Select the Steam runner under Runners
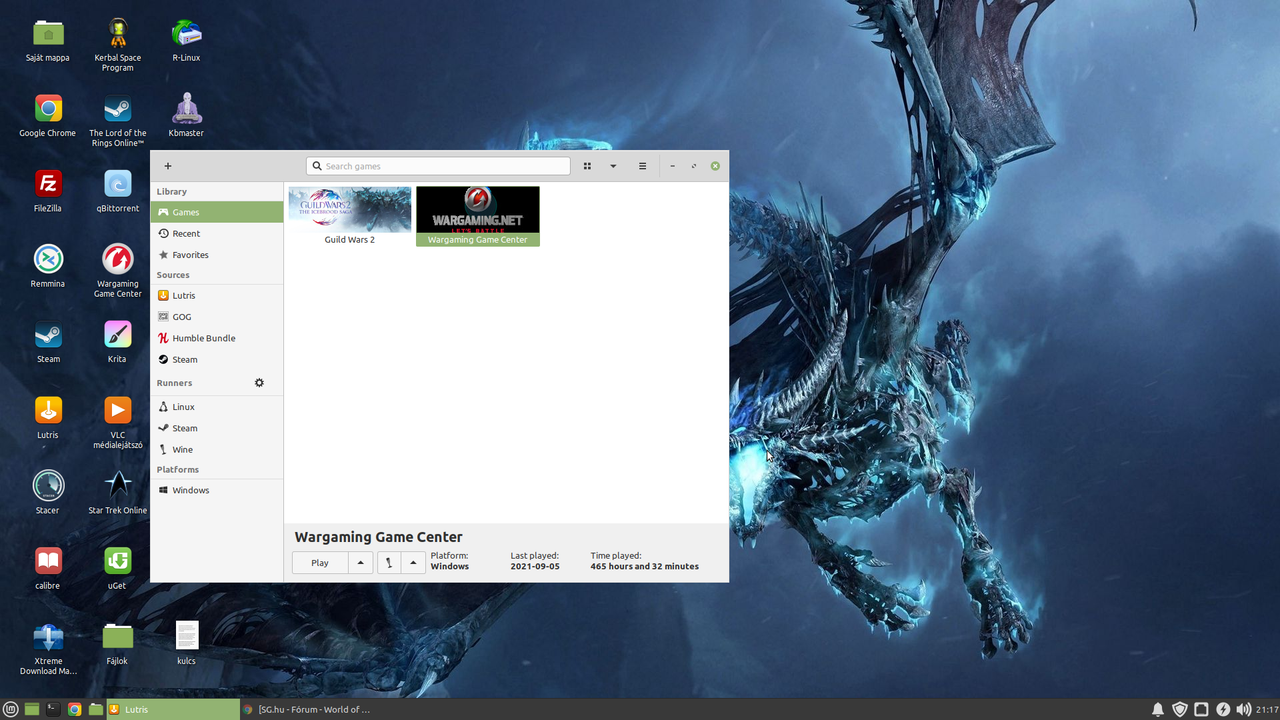The image size is (1280, 720). pyautogui.click(x=217, y=428)
